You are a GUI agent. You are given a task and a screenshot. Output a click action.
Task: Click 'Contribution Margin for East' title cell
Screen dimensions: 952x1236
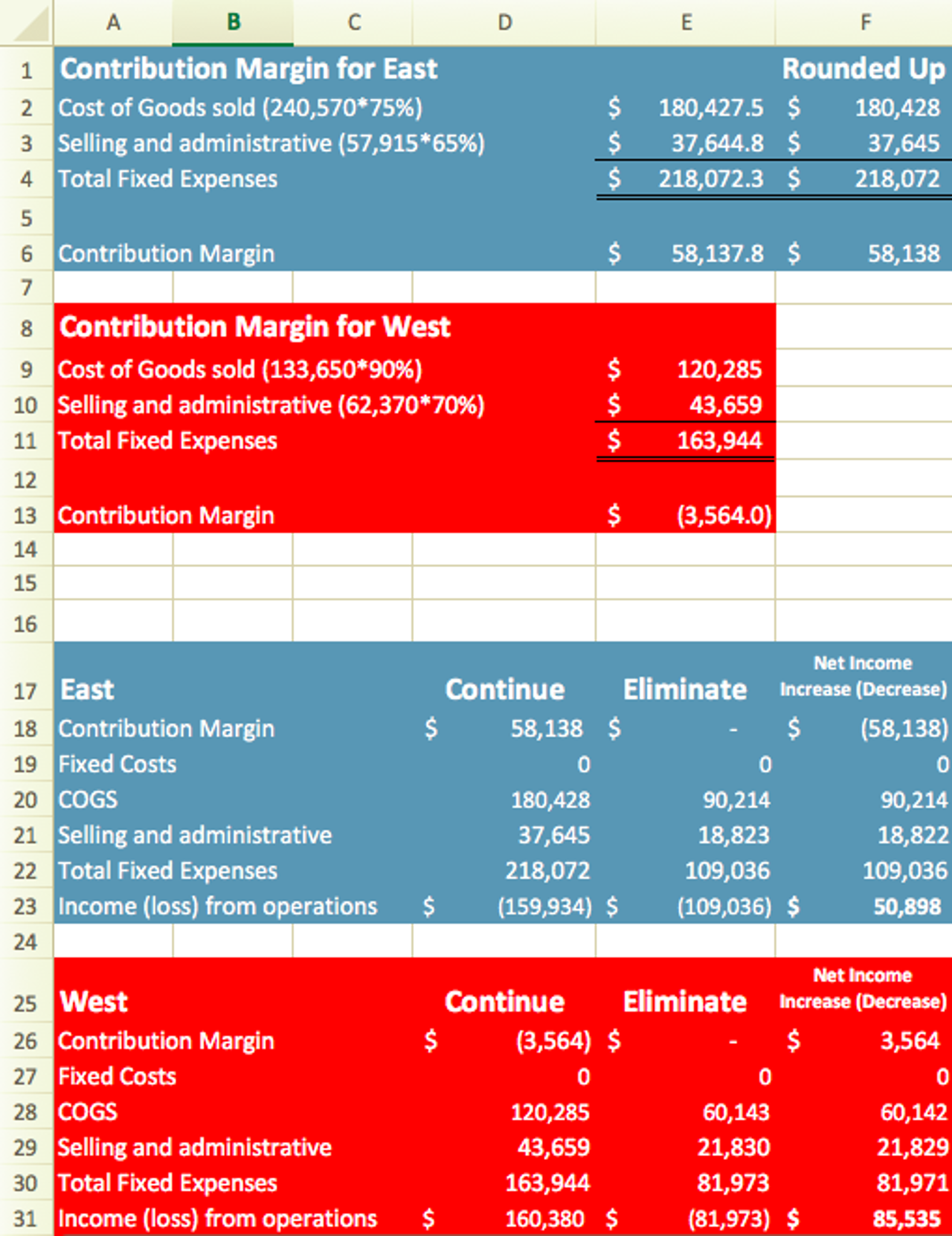(x=248, y=69)
